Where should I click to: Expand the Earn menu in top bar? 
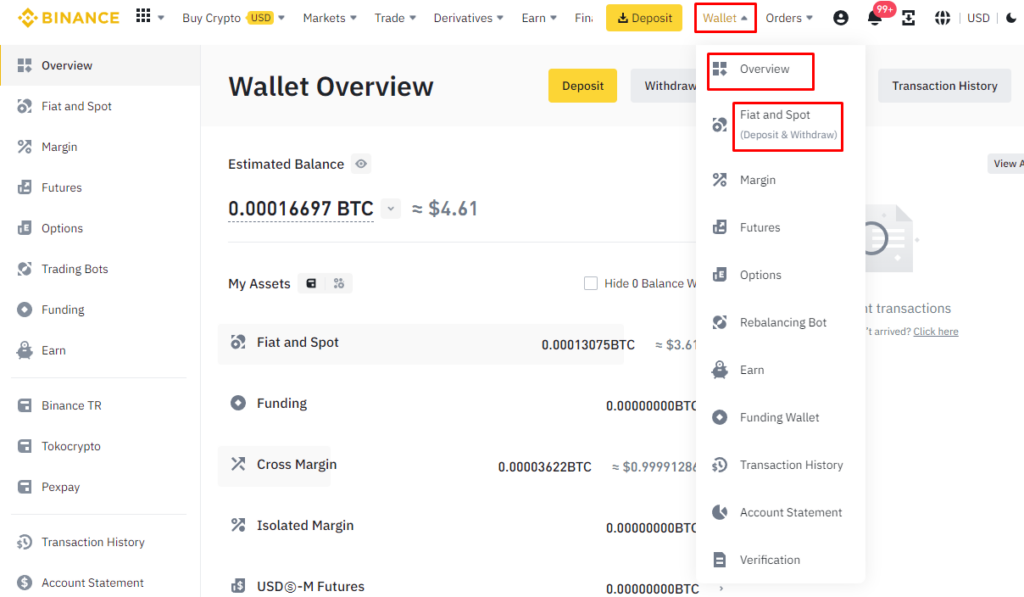pyautogui.click(x=539, y=18)
